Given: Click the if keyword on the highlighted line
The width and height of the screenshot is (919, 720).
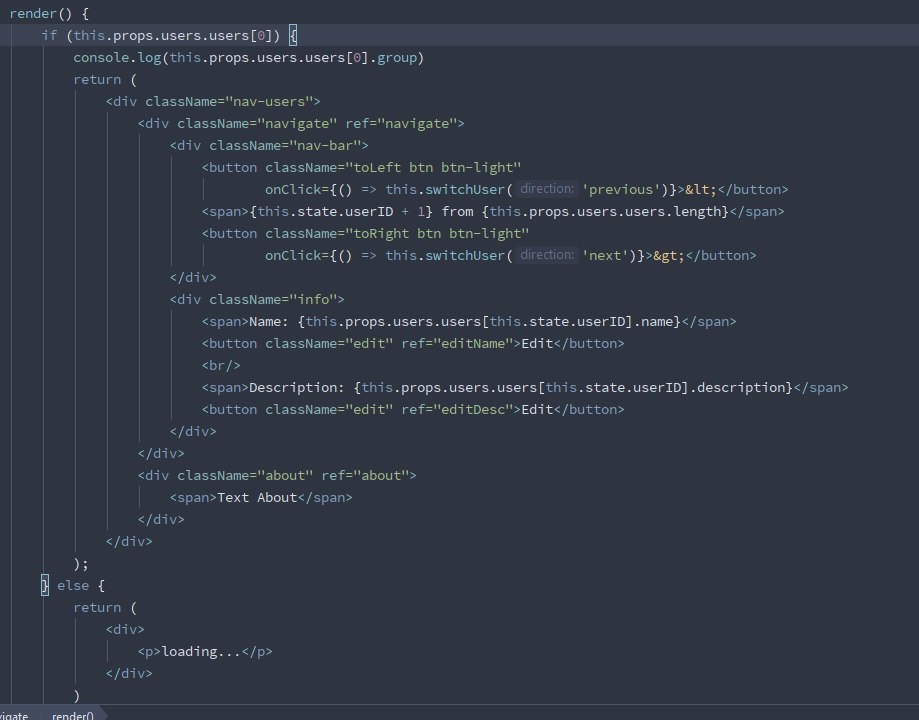Looking at the screenshot, I should pos(49,36).
